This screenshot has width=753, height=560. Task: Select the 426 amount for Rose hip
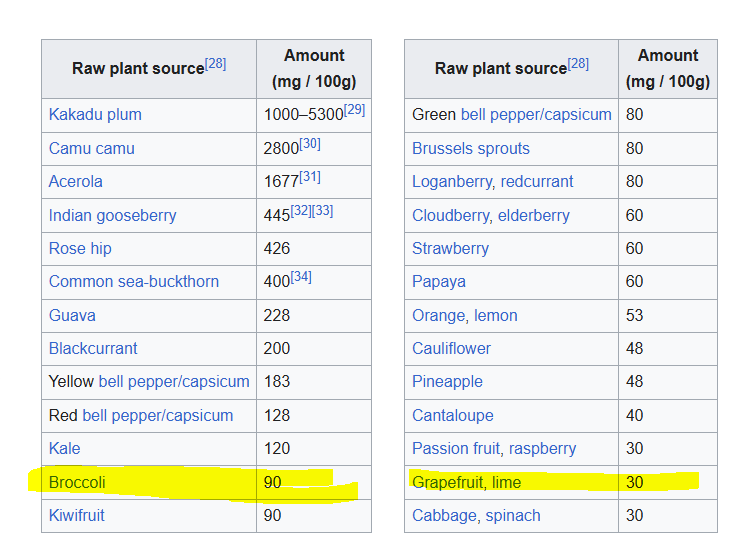277,249
